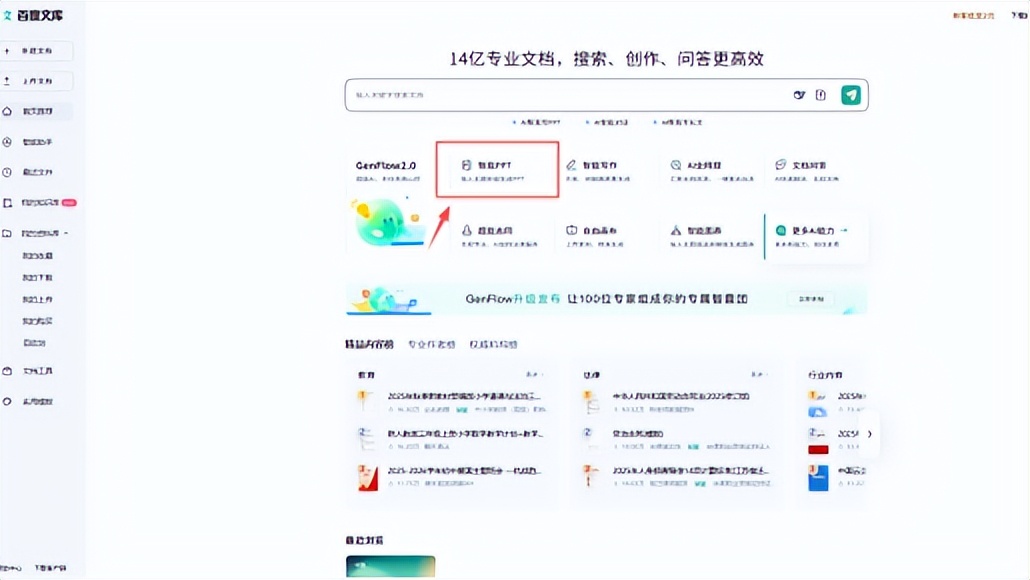
Task: Click the third suggestion chip under search
Action: coord(679,122)
